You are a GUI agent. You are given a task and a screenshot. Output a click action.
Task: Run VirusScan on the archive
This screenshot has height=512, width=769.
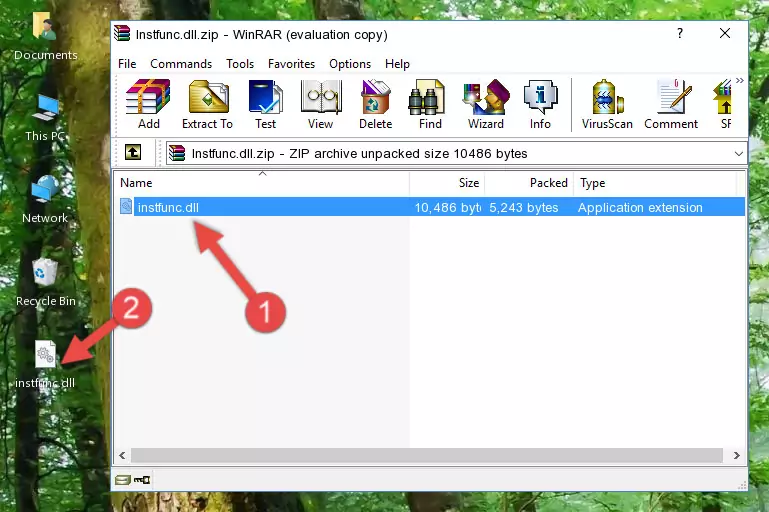[607, 104]
